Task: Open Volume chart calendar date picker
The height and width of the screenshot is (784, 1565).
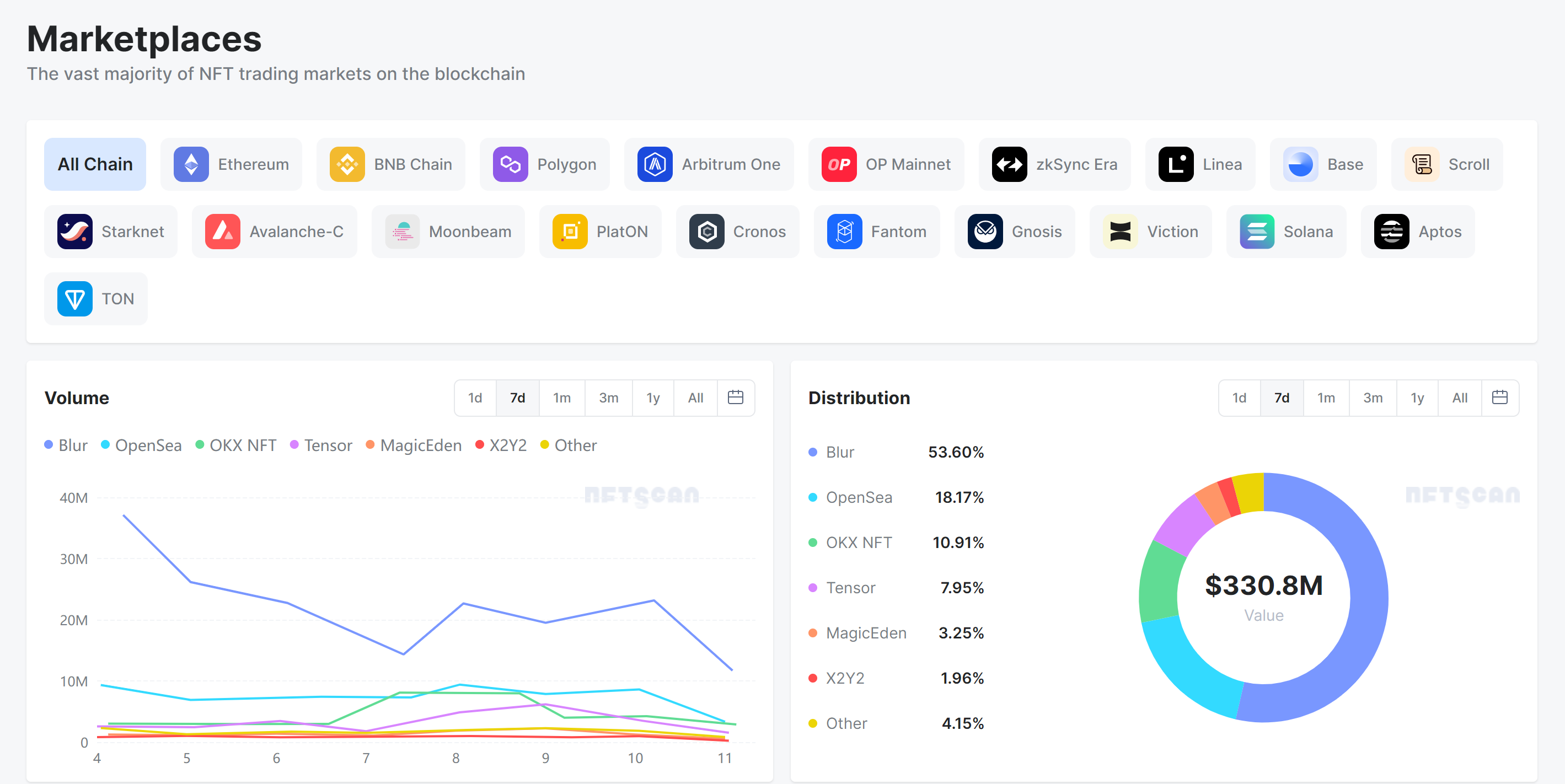Action: tap(736, 398)
